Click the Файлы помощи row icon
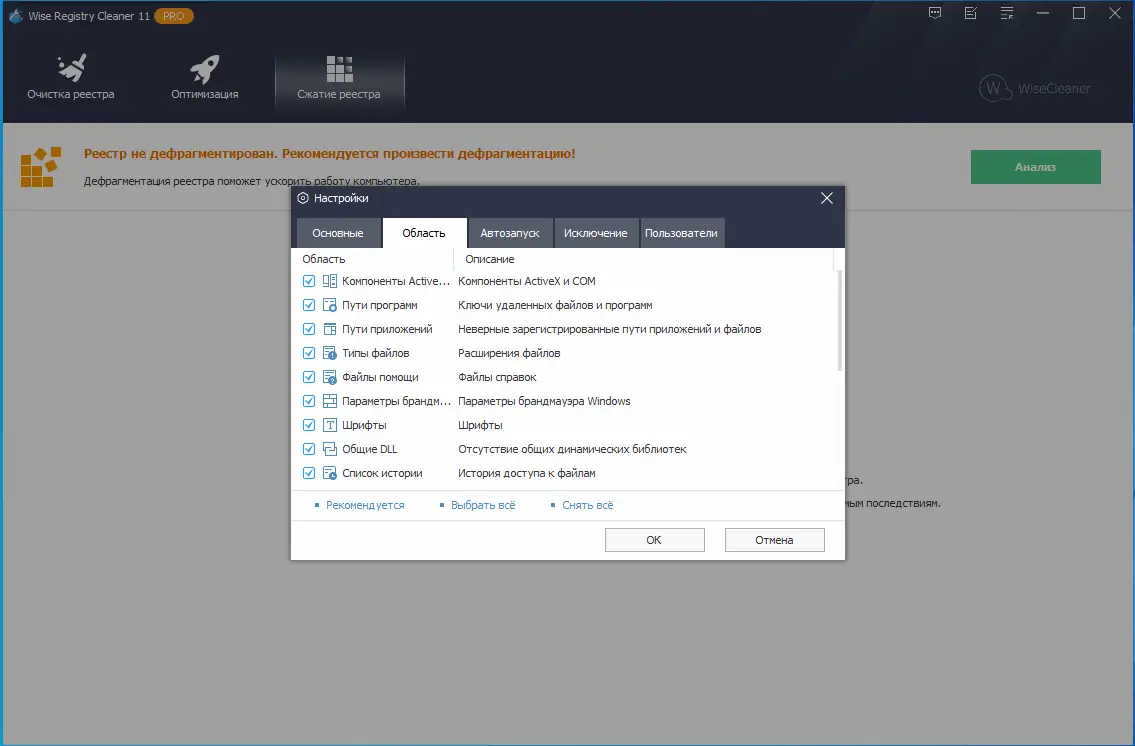The image size is (1135, 746). [x=329, y=377]
